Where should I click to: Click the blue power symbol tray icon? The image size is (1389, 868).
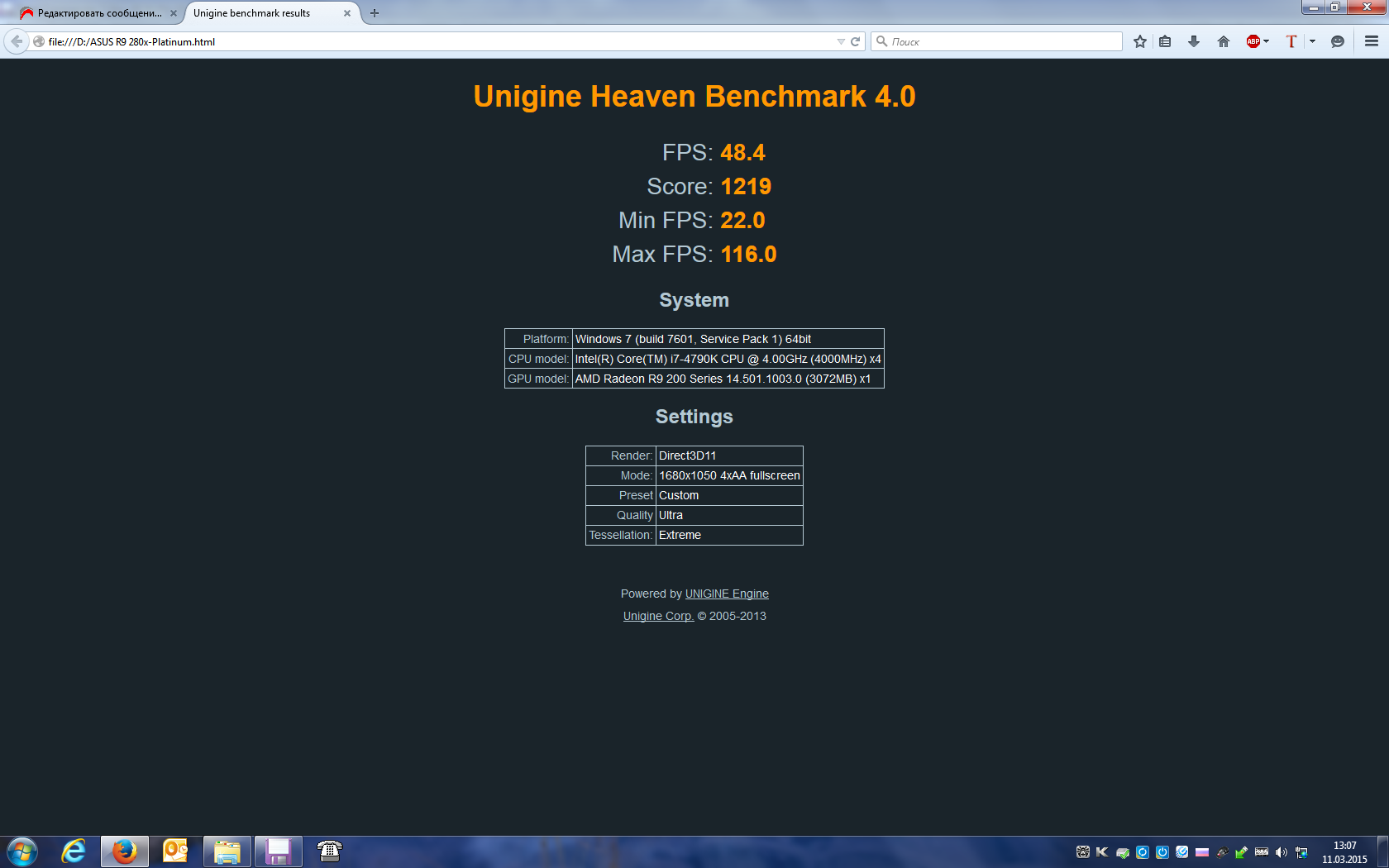(x=1162, y=852)
